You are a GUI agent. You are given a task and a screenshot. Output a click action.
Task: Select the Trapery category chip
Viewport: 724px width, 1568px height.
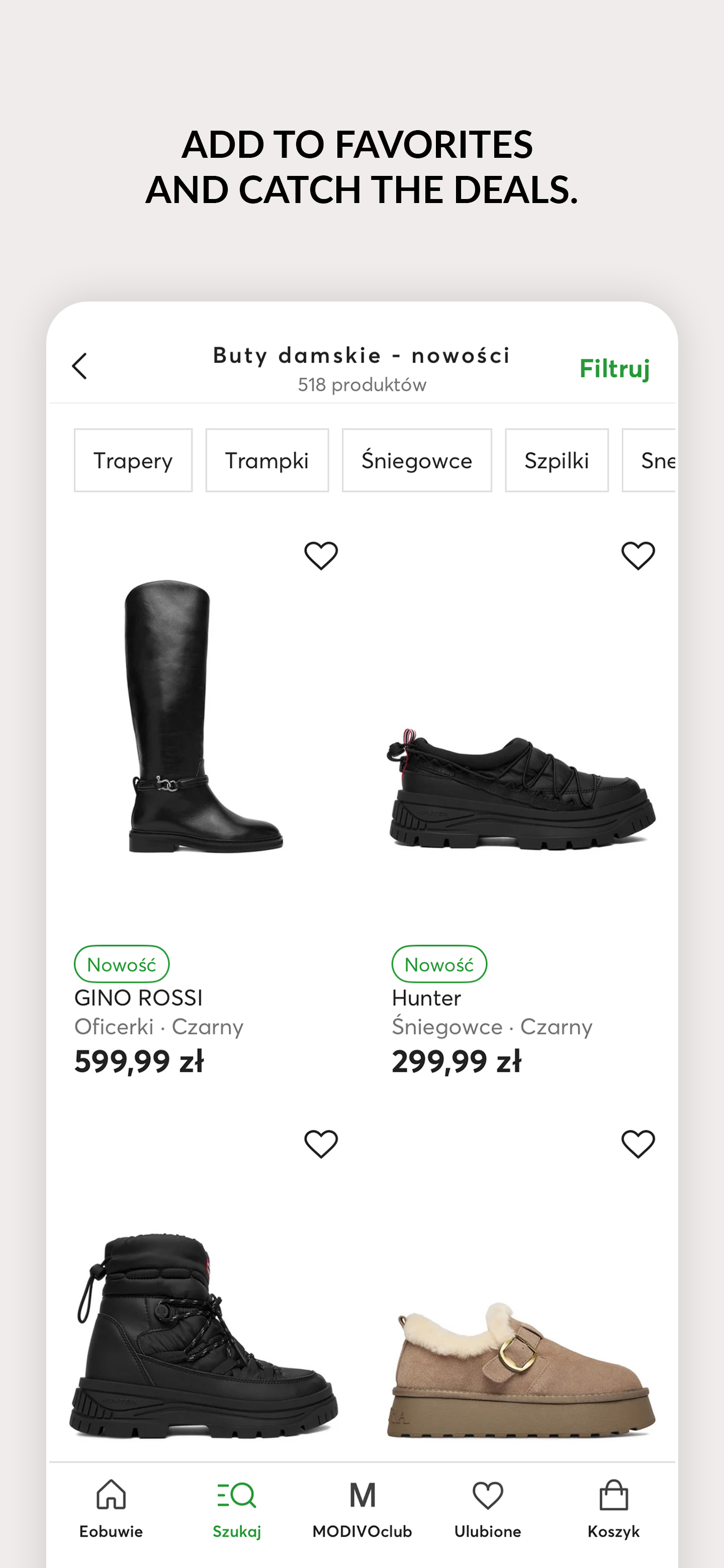[133, 460]
